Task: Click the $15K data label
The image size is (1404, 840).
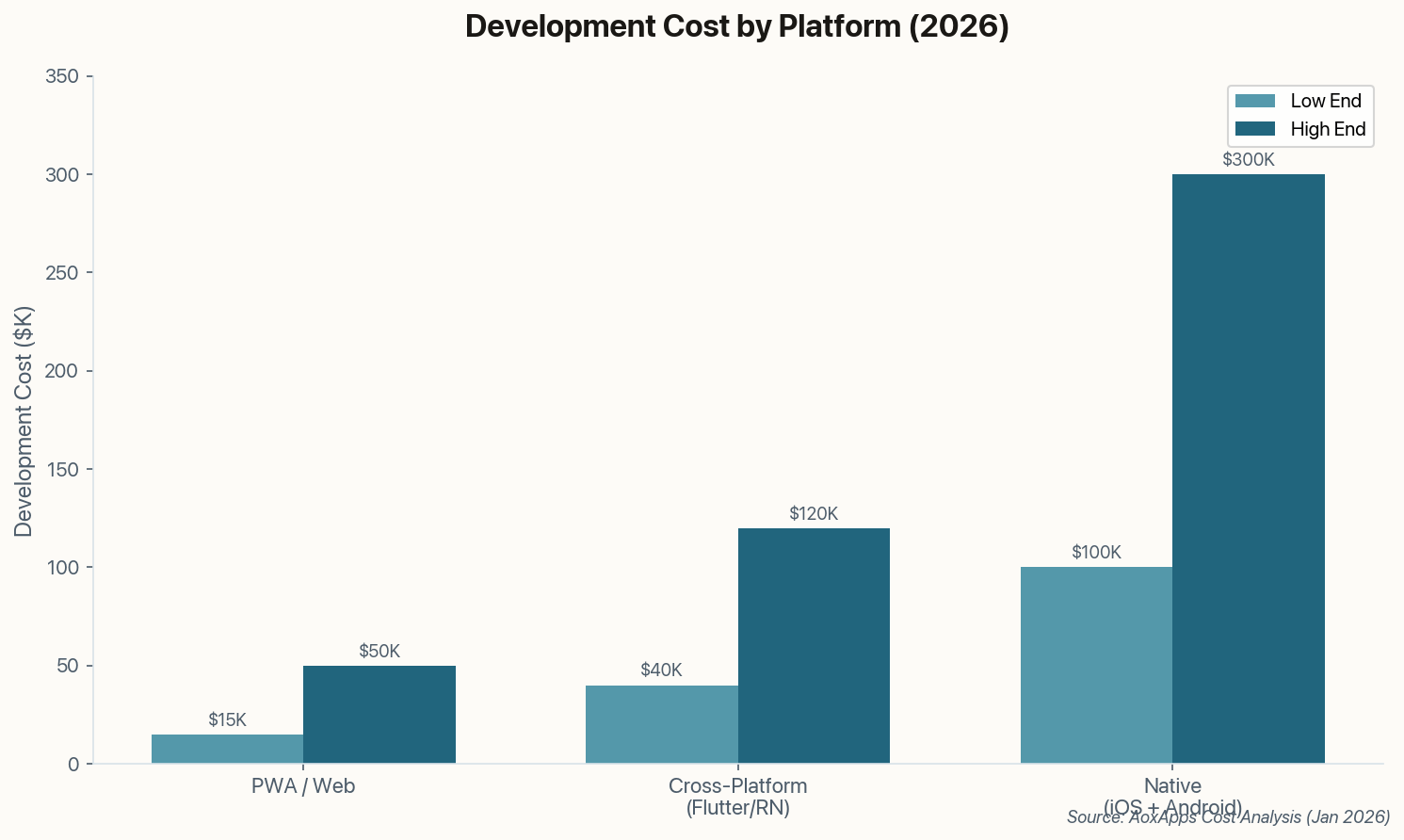Action: point(226,719)
